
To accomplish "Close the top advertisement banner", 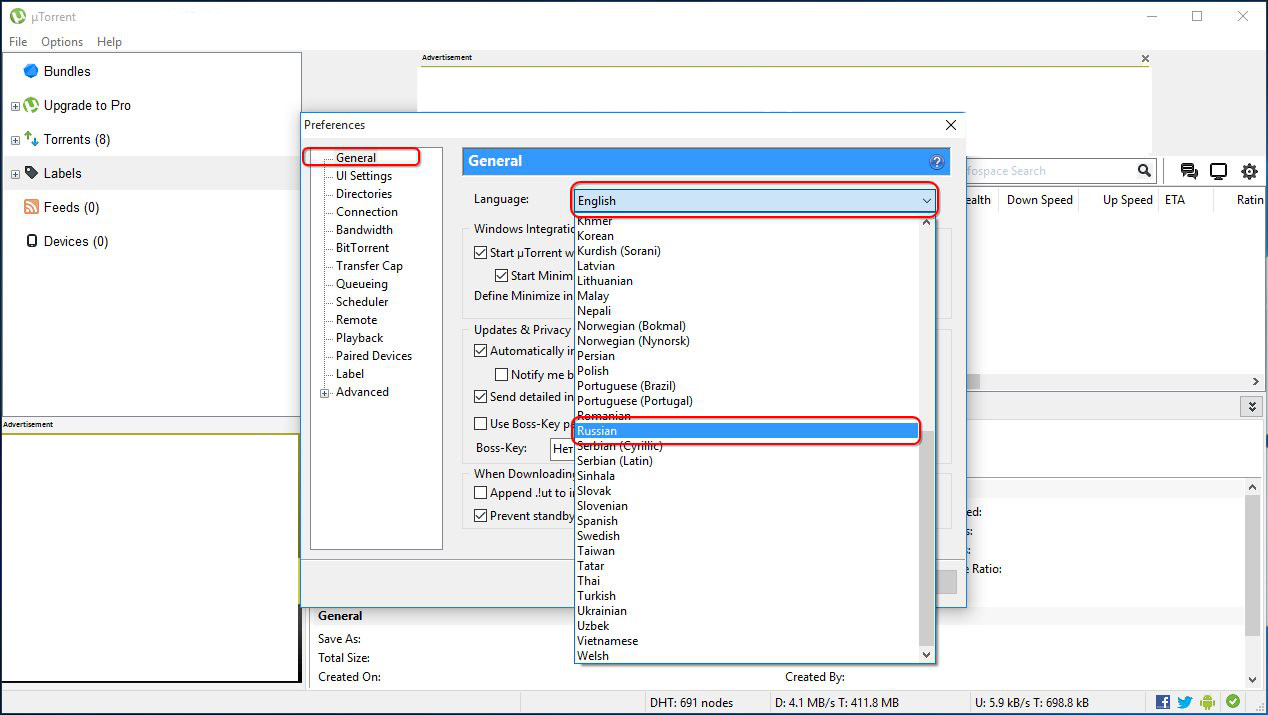I will point(1146,59).
